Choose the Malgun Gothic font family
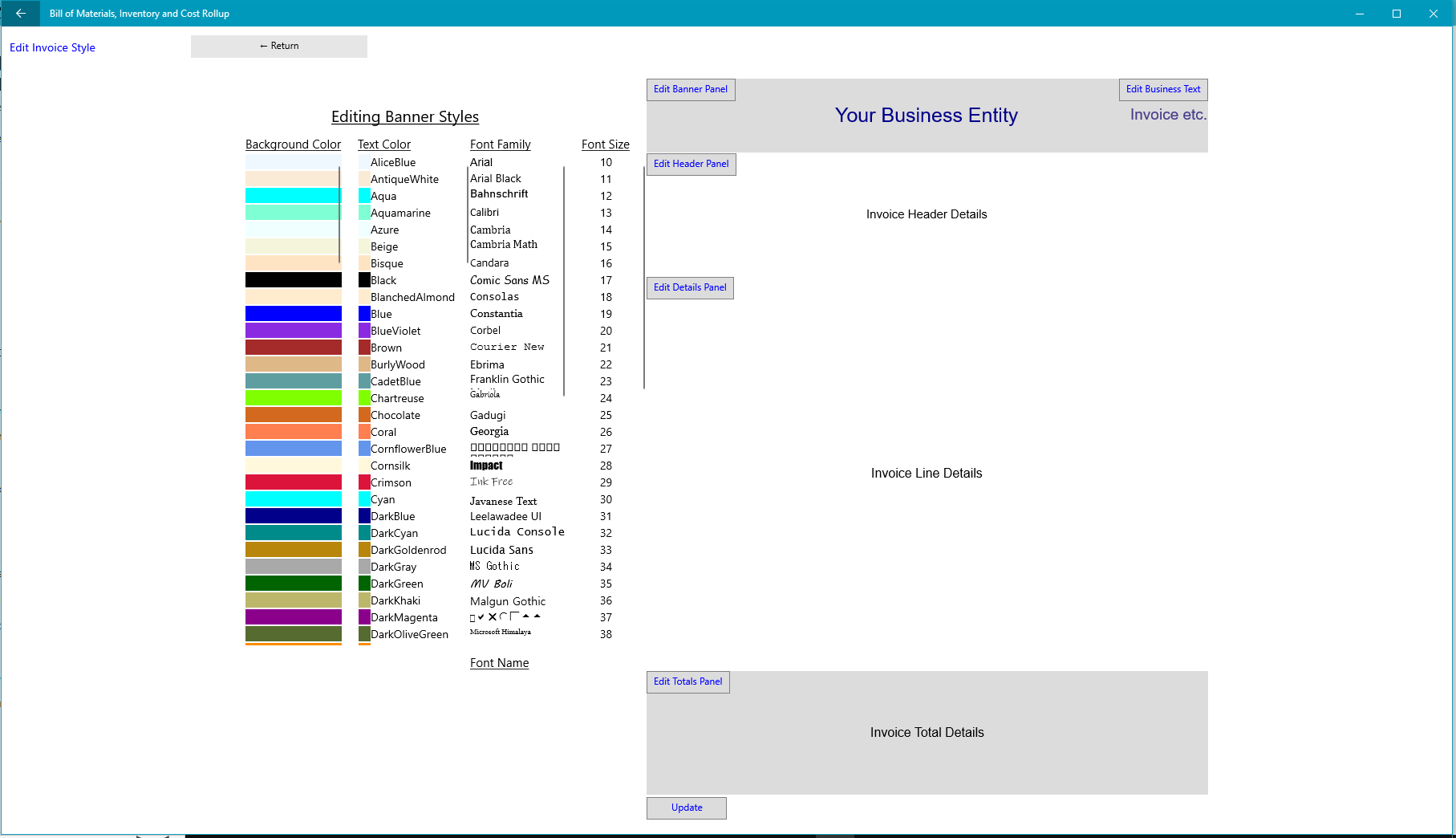This screenshot has height=838, width=1456. point(508,601)
